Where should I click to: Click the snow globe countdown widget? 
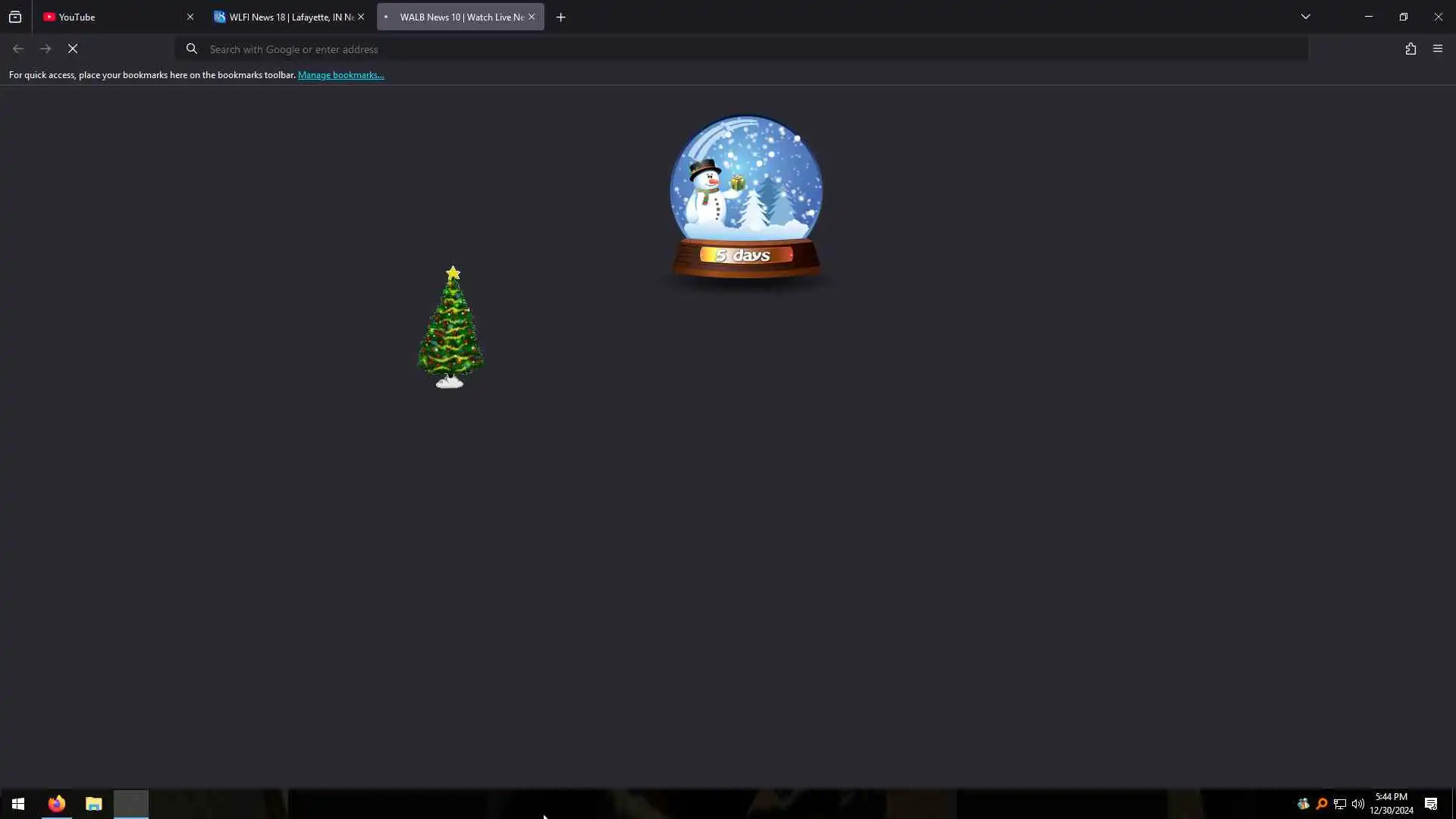pyautogui.click(x=746, y=199)
